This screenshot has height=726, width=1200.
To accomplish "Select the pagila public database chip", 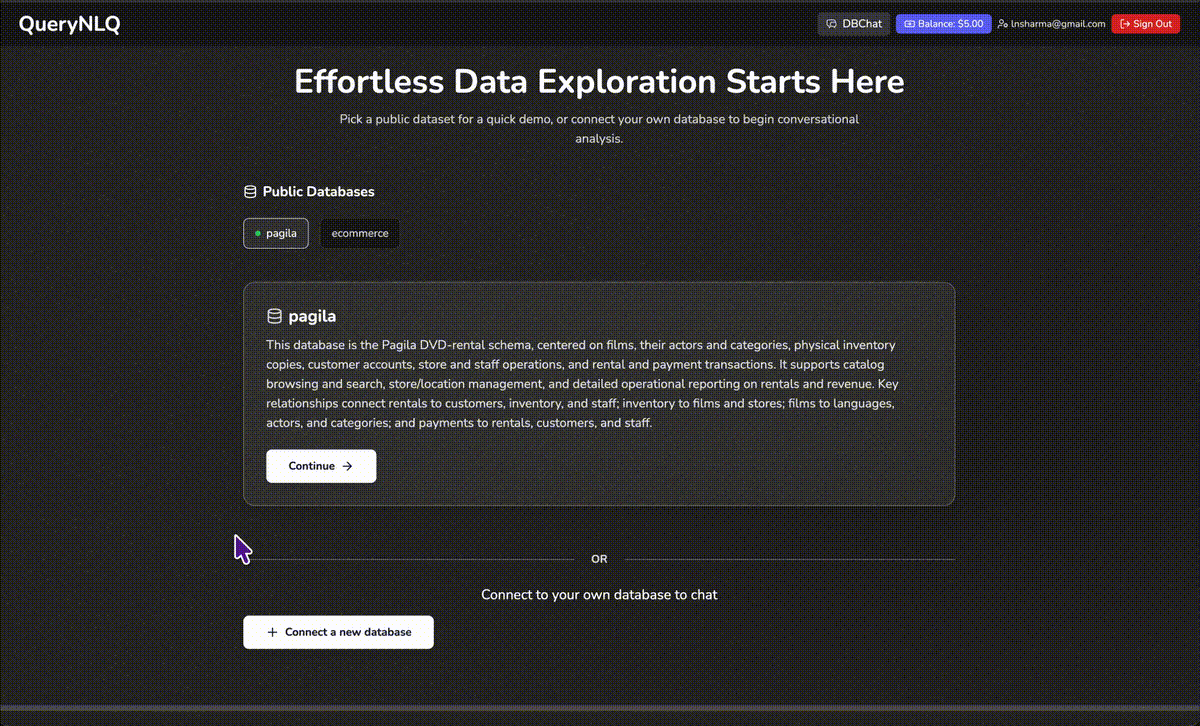I will 276,234.
